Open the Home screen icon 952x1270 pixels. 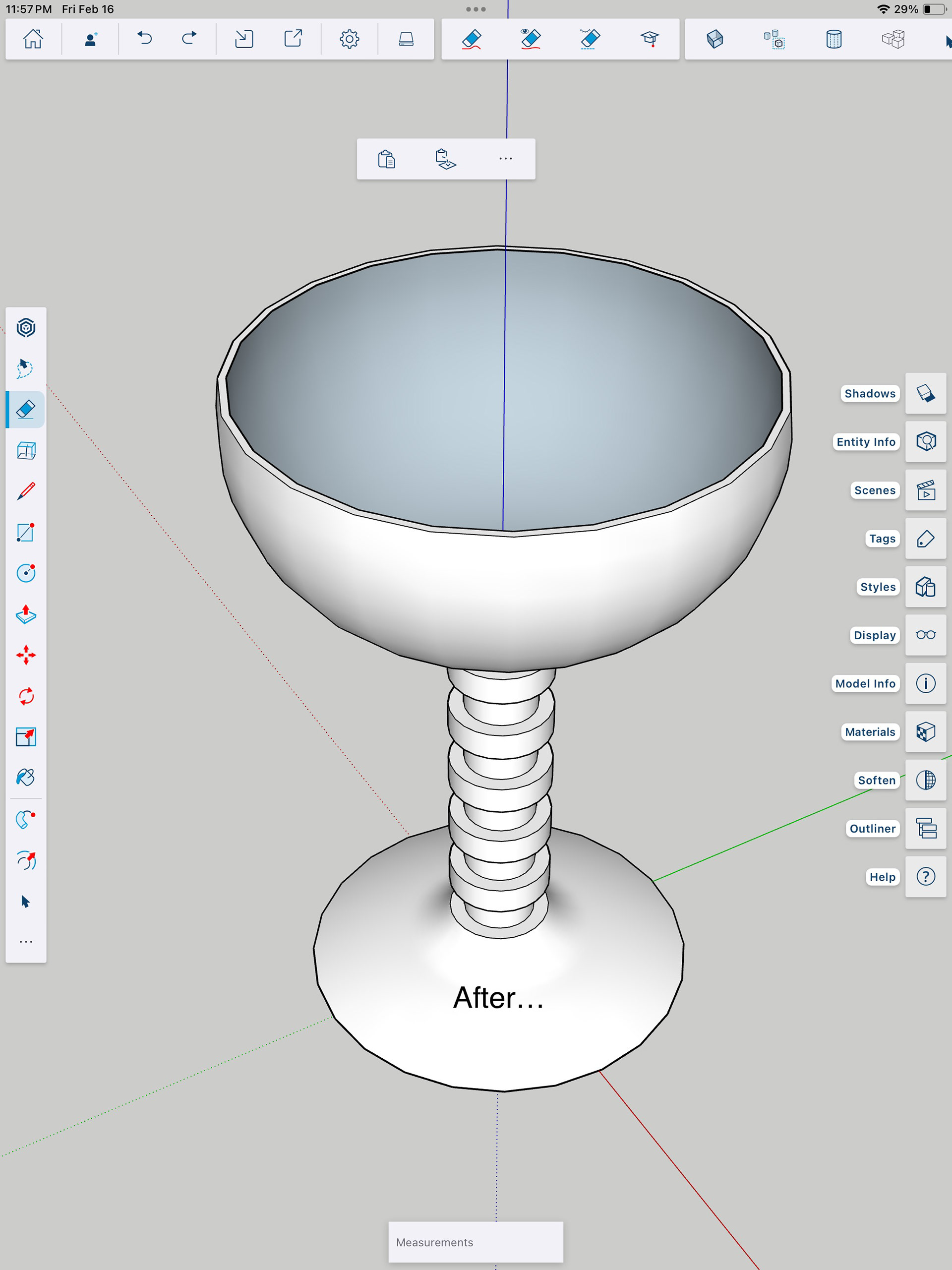(33, 39)
